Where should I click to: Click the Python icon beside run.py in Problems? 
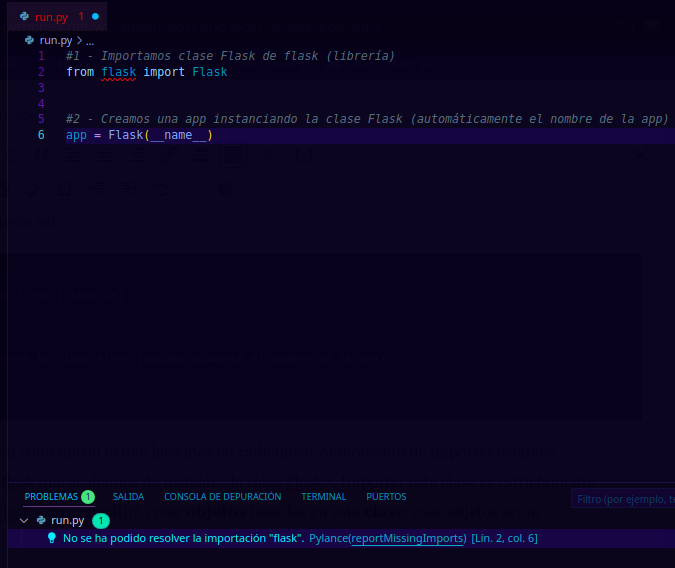pyautogui.click(x=41, y=520)
